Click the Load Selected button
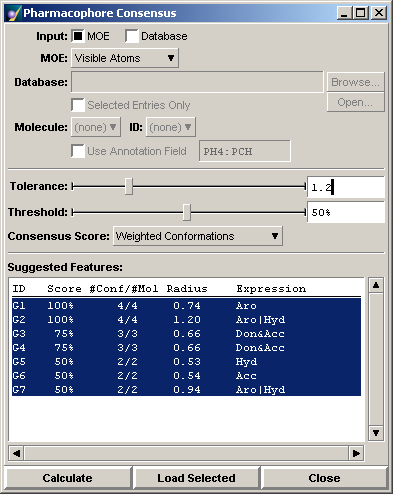Screen dimensions: 393x494 [196, 478]
